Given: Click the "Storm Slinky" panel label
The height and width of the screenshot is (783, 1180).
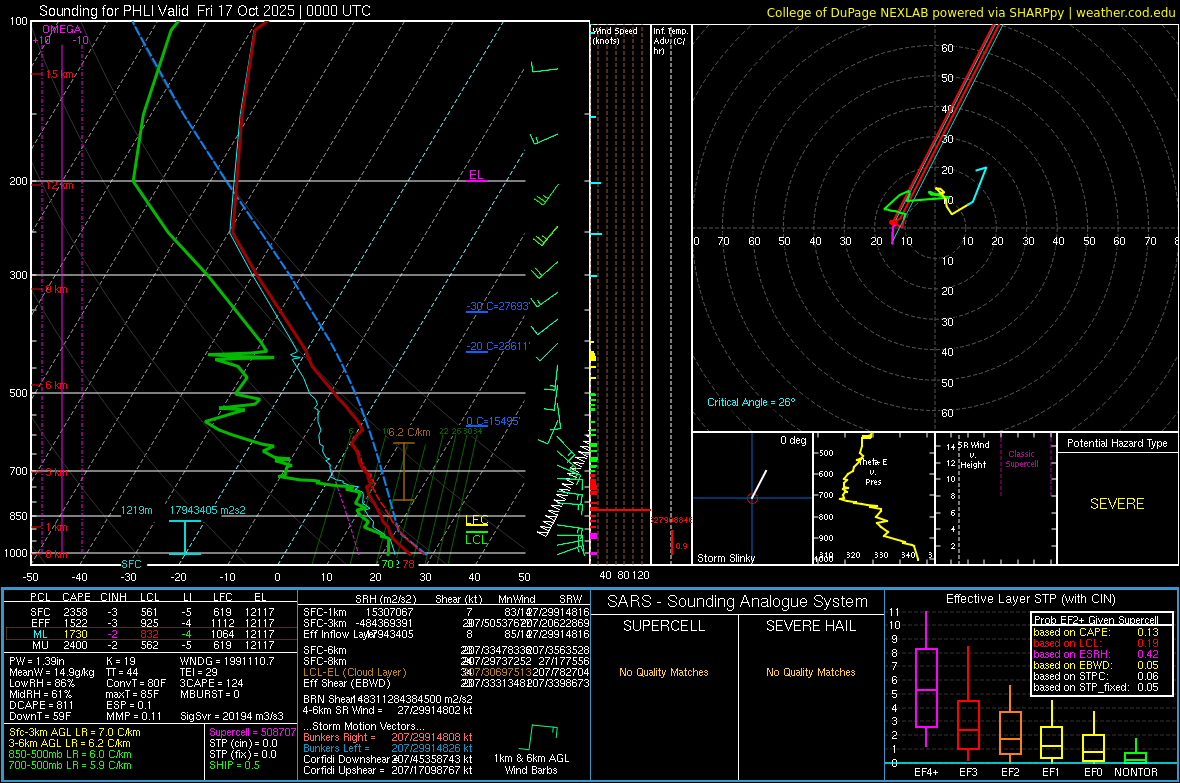Looking at the screenshot, I should click(726, 558).
